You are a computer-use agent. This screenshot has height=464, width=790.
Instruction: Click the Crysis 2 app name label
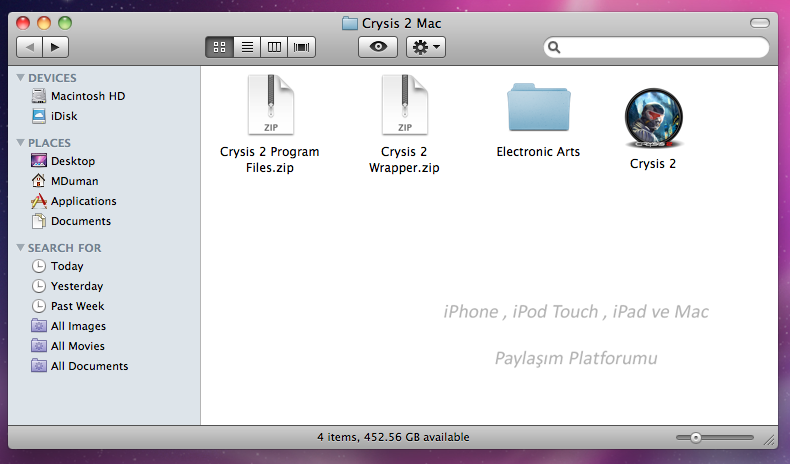tap(653, 164)
